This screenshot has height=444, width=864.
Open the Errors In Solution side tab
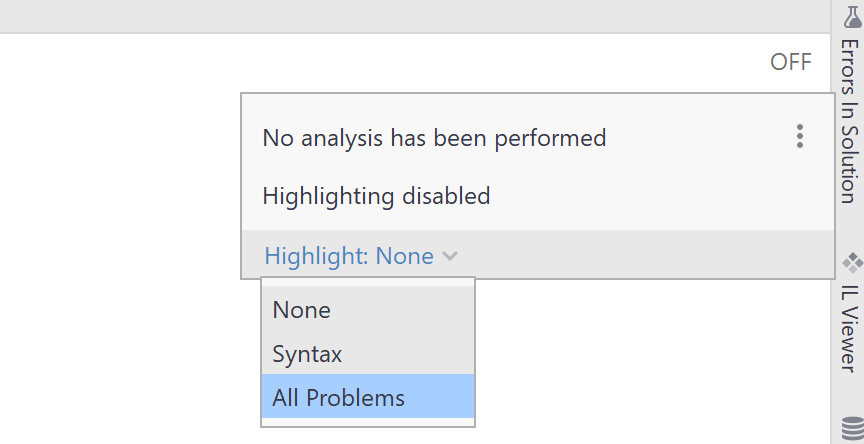(850, 121)
